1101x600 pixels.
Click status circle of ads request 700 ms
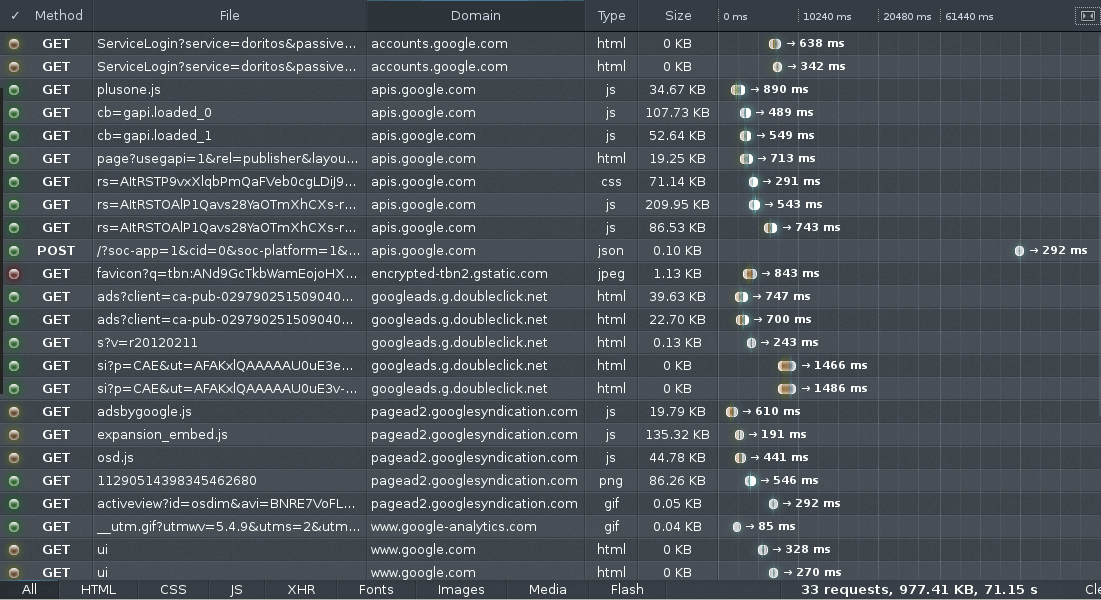[x=14, y=320]
